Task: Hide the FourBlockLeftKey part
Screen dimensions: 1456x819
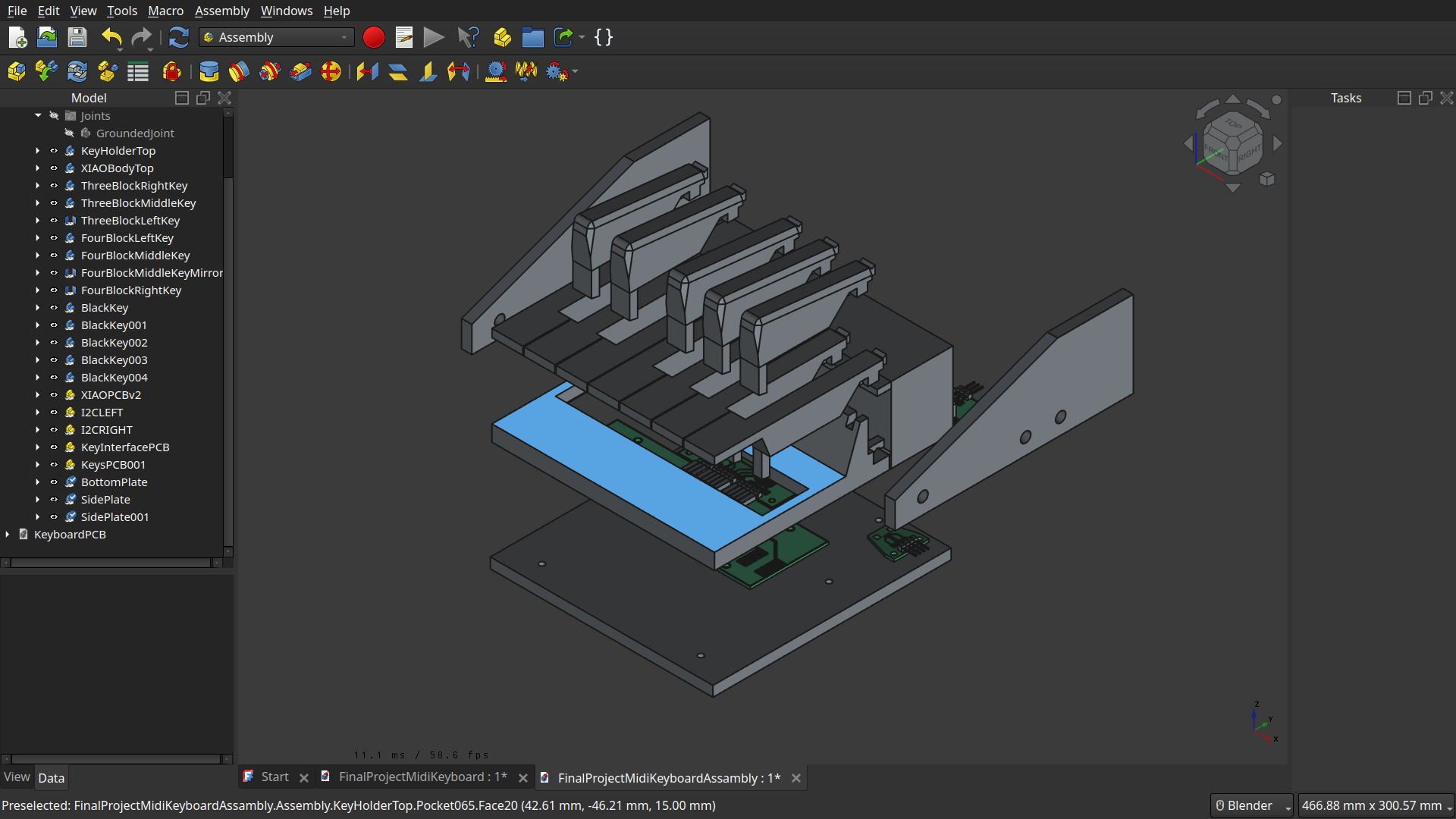Action: [x=54, y=238]
